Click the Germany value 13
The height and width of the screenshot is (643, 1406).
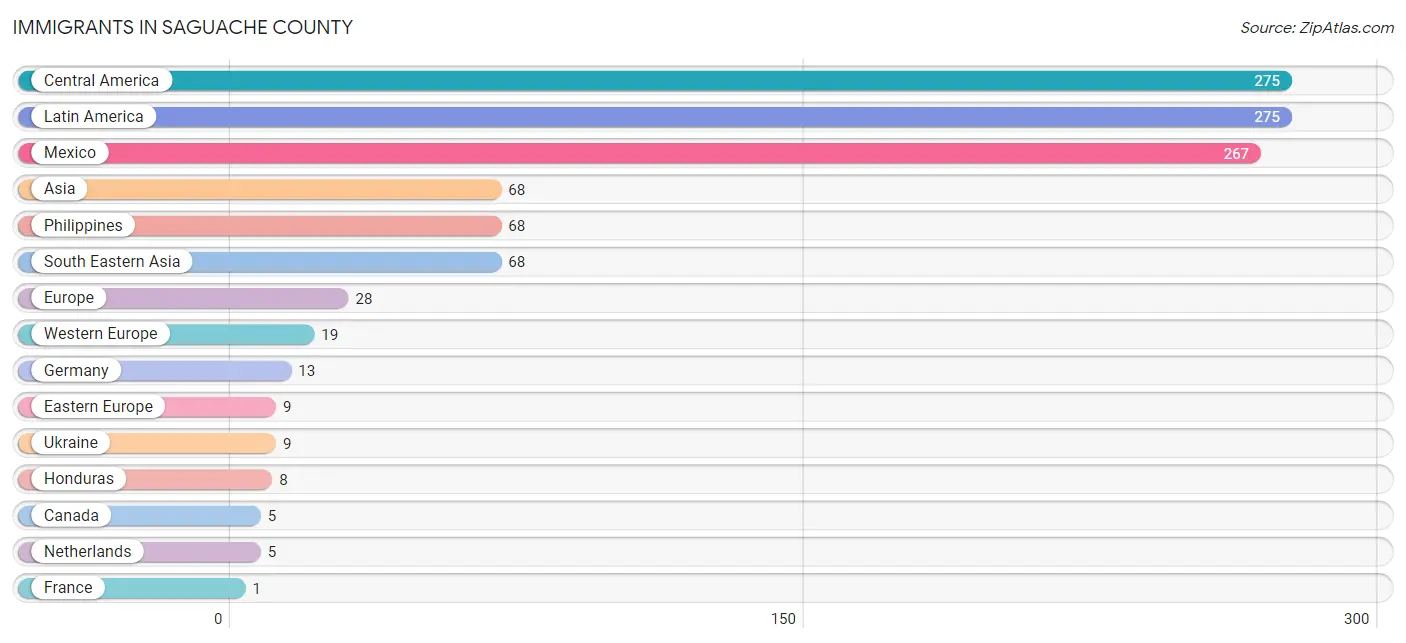[306, 371]
